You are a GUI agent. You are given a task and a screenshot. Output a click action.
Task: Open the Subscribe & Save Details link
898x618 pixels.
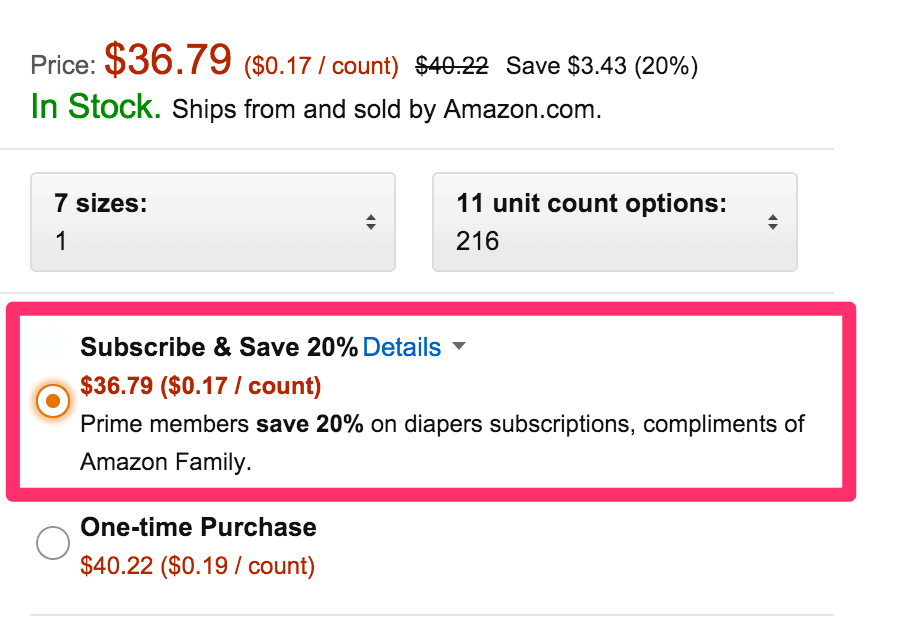(x=402, y=347)
